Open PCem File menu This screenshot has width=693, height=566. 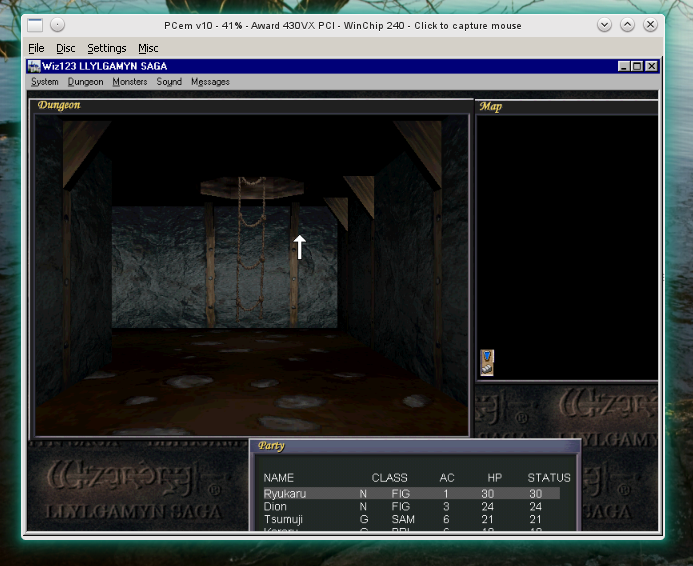[x=36, y=48]
